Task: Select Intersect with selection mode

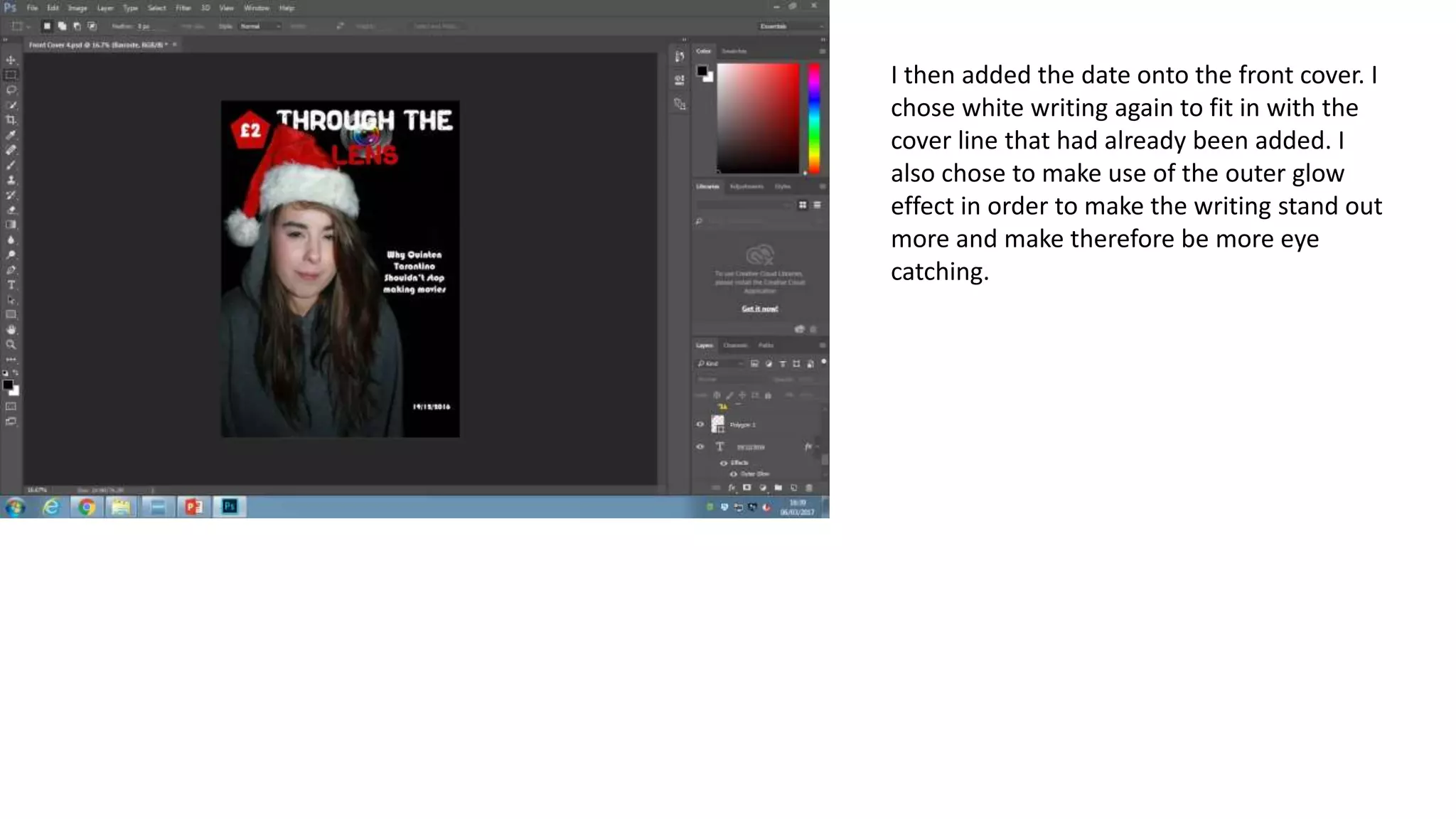Action: (92, 26)
